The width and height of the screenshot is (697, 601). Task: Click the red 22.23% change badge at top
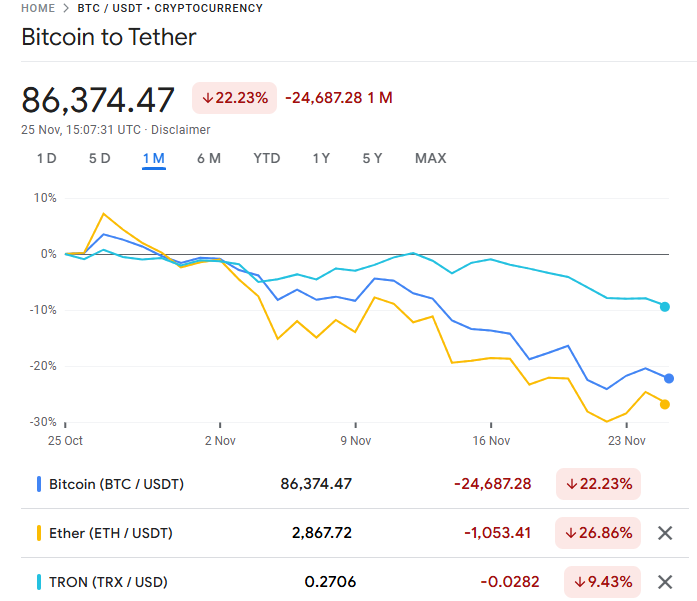[234, 98]
